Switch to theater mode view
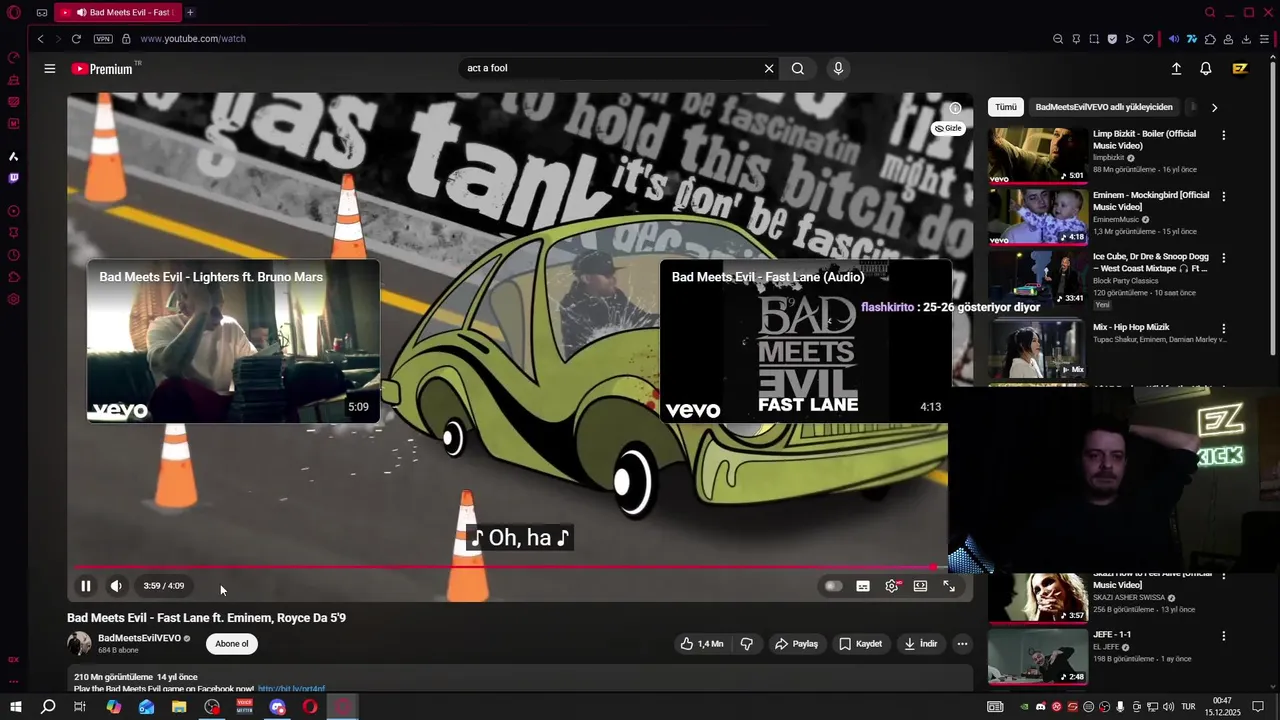The width and height of the screenshot is (1280, 720). (920, 586)
